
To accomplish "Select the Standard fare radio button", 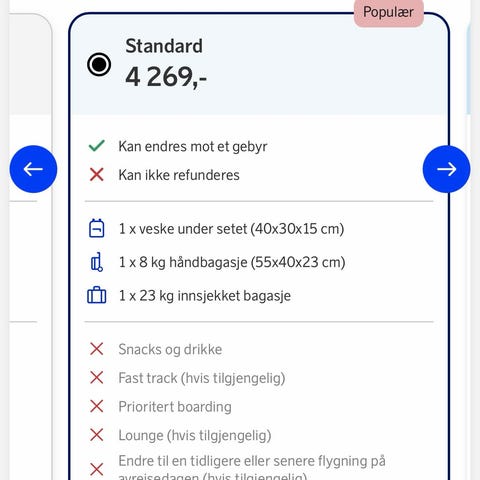I will pos(99,64).
